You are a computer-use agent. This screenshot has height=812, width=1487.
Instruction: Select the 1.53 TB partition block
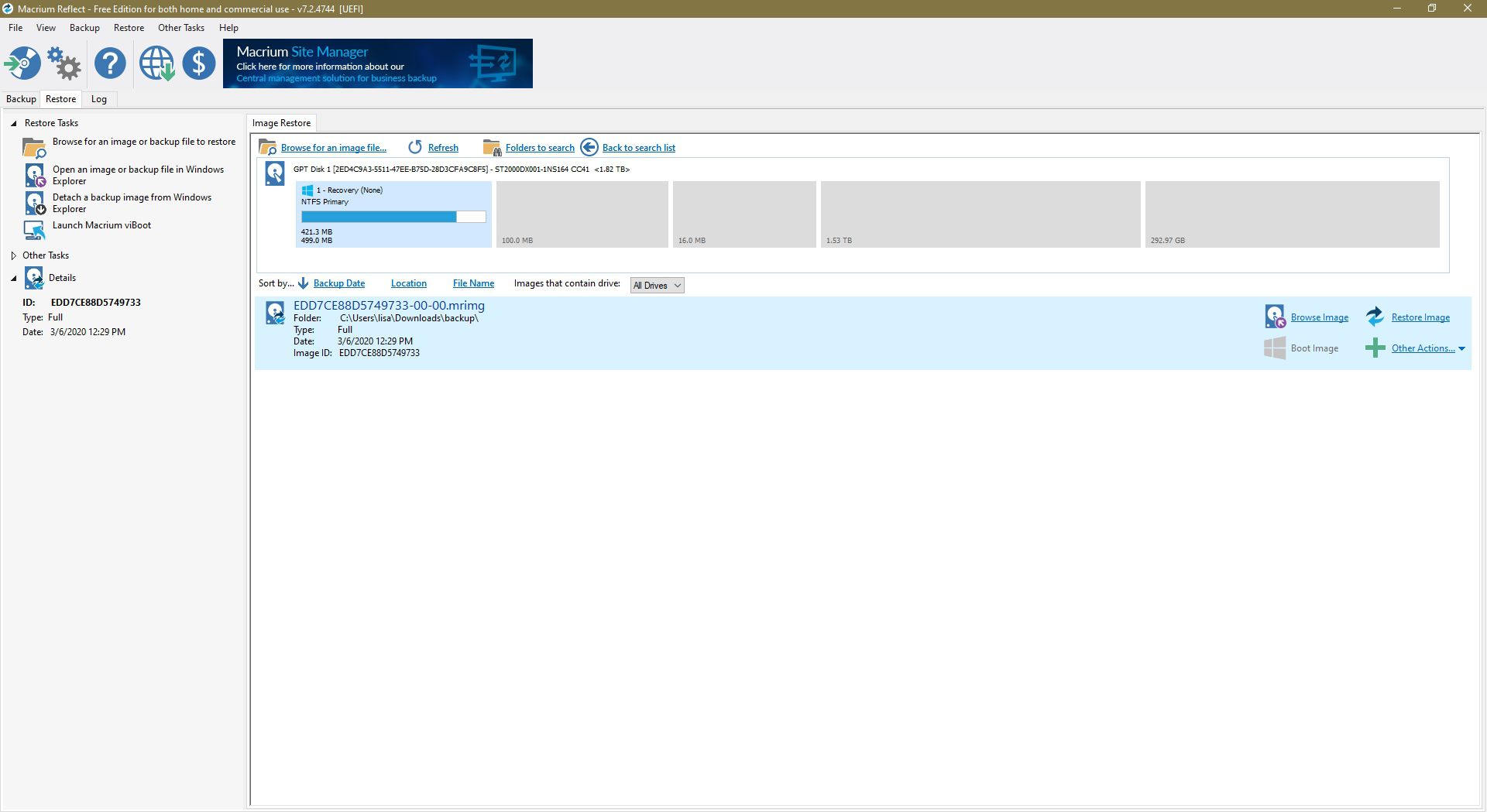point(980,214)
